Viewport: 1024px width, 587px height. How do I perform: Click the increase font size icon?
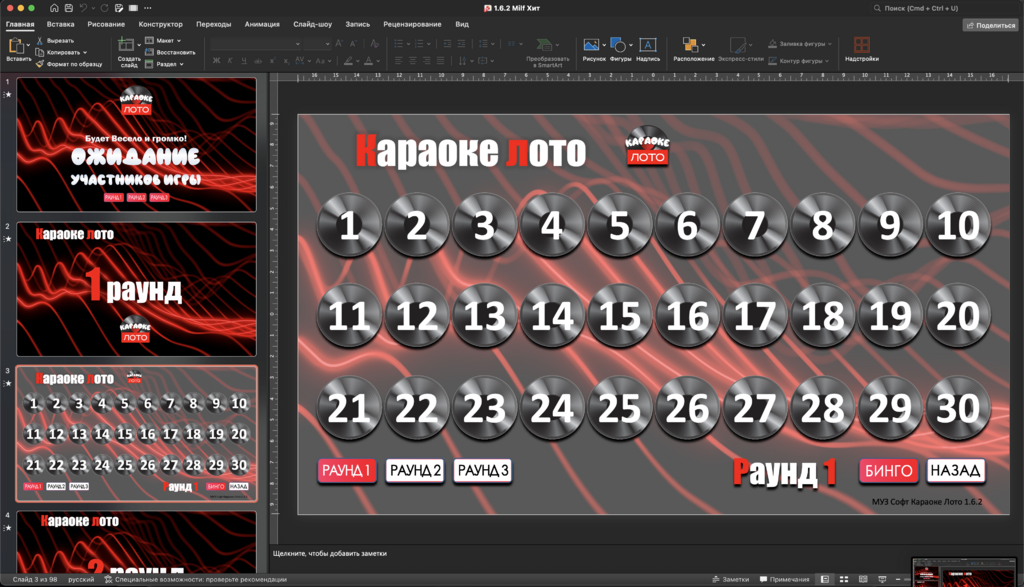coord(339,44)
